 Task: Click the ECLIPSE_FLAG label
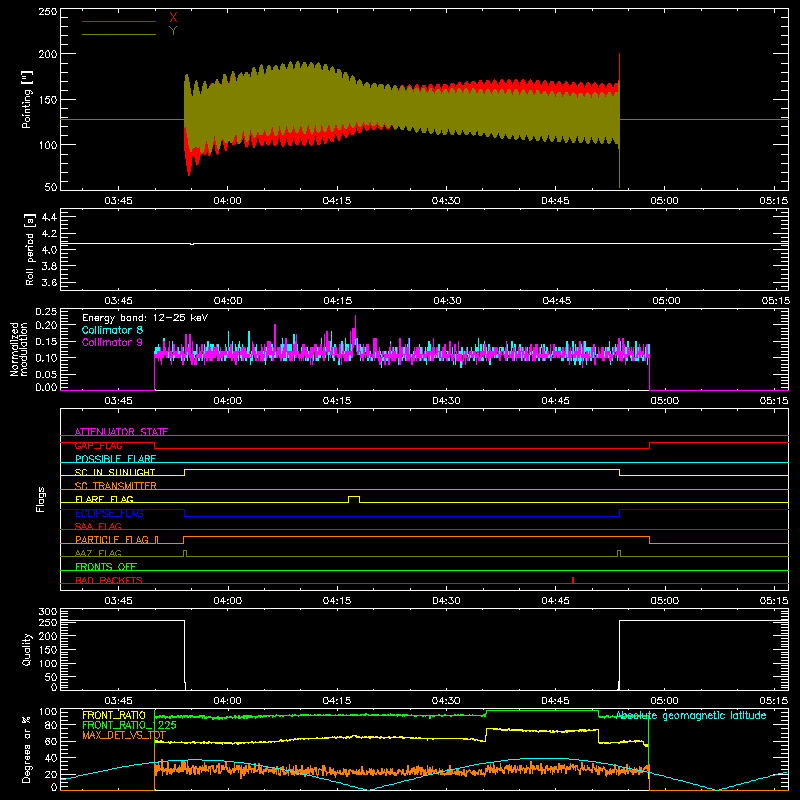click(109, 513)
